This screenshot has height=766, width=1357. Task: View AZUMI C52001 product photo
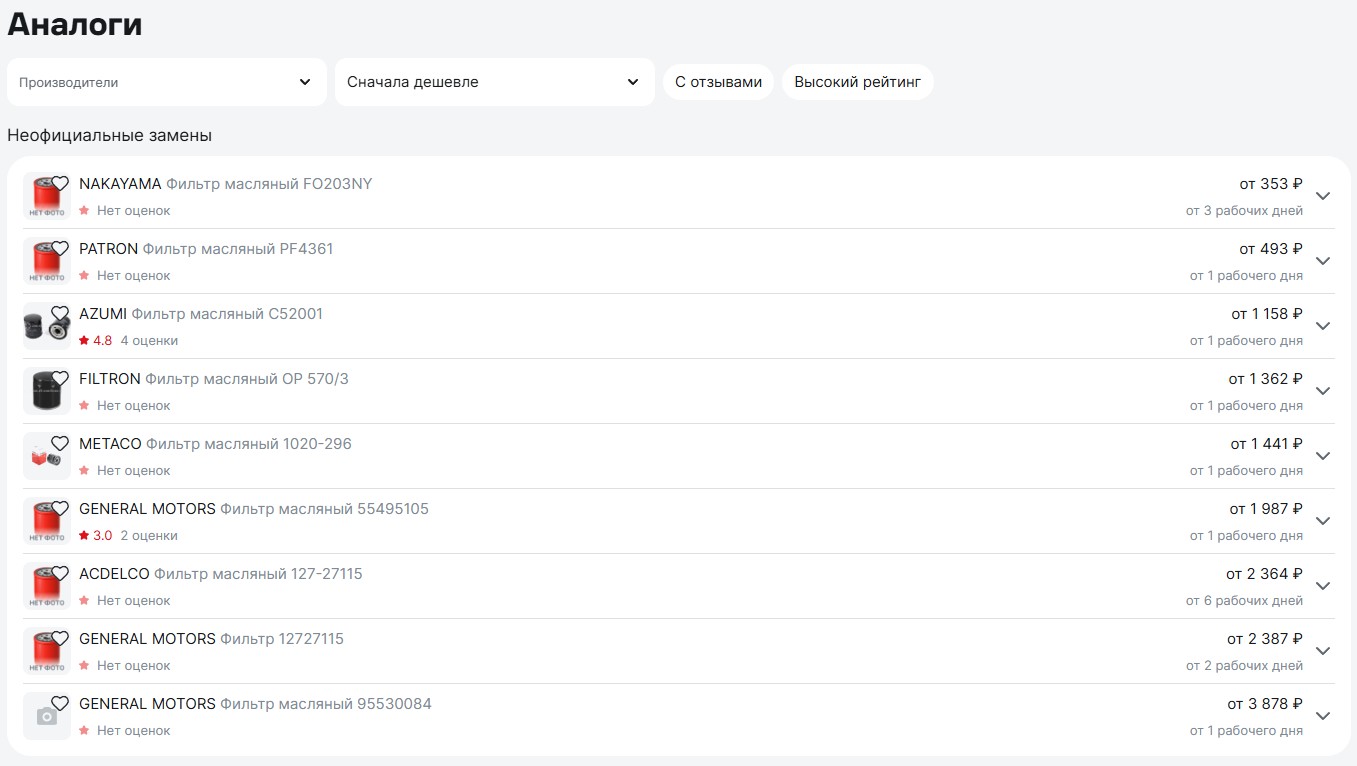click(46, 326)
